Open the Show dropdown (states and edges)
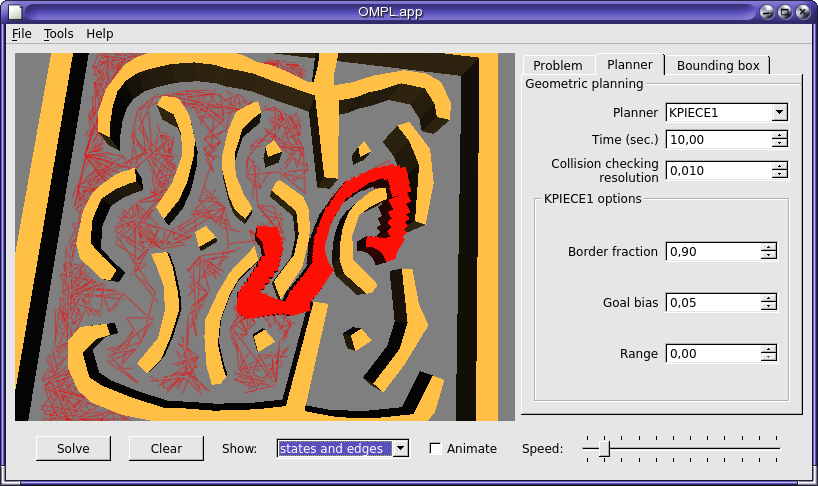Image resolution: width=818 pixels, height=486 pixels. [x=343, y=448]
